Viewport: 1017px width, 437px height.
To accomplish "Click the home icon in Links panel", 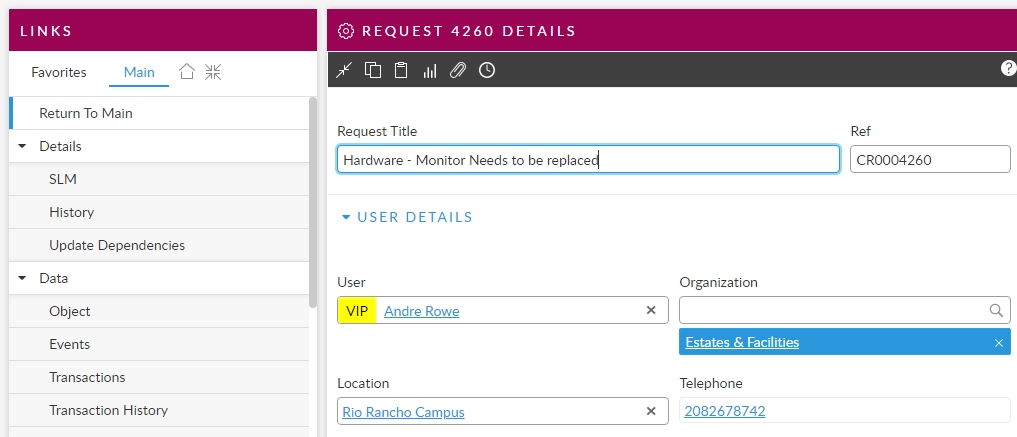I will [x=186, y=72].
